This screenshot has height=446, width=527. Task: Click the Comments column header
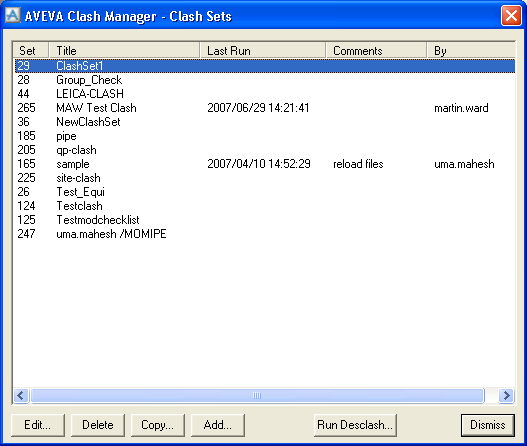pos(376,50)
